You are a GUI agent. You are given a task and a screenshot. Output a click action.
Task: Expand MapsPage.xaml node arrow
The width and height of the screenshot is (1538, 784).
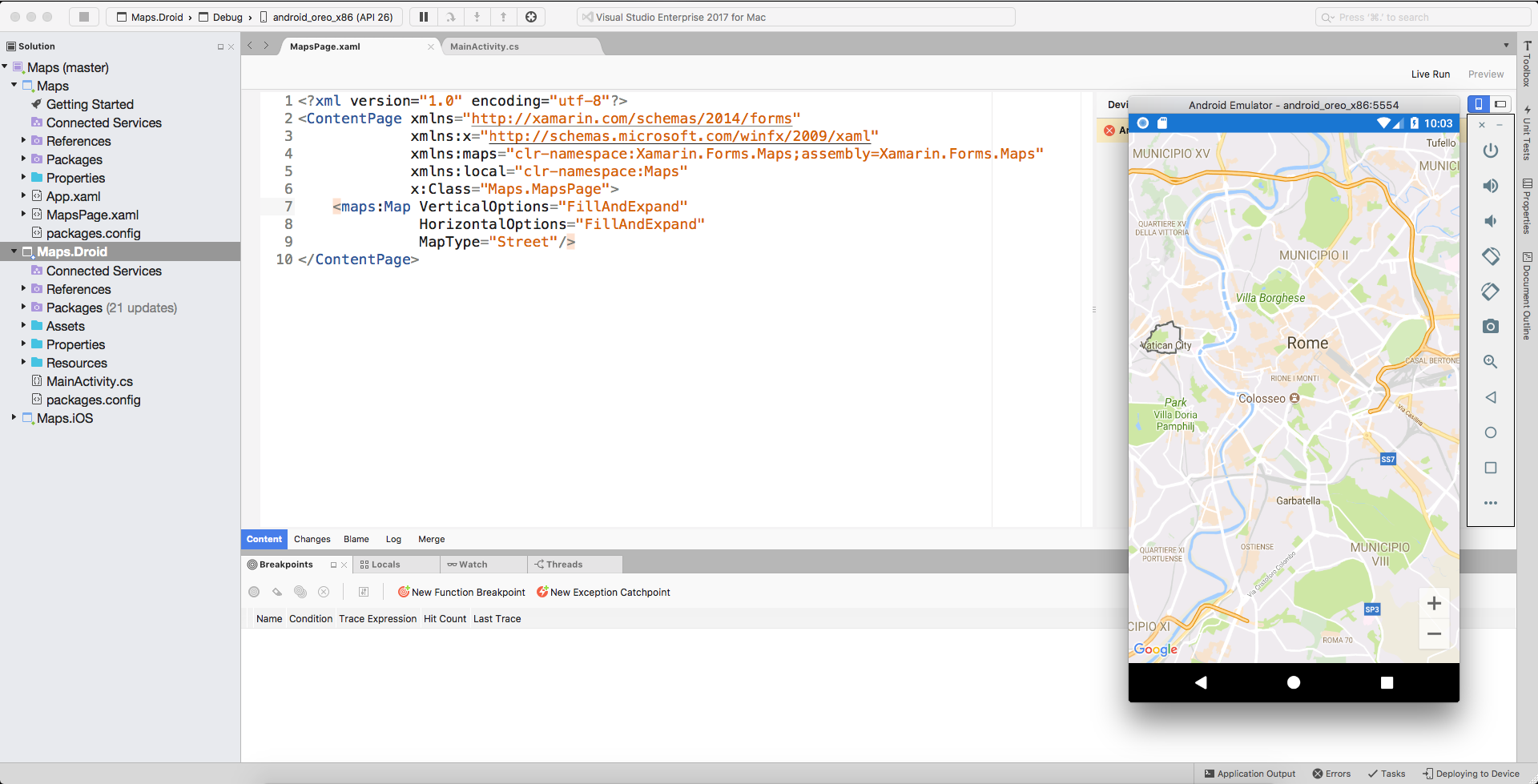click(23, 214)
